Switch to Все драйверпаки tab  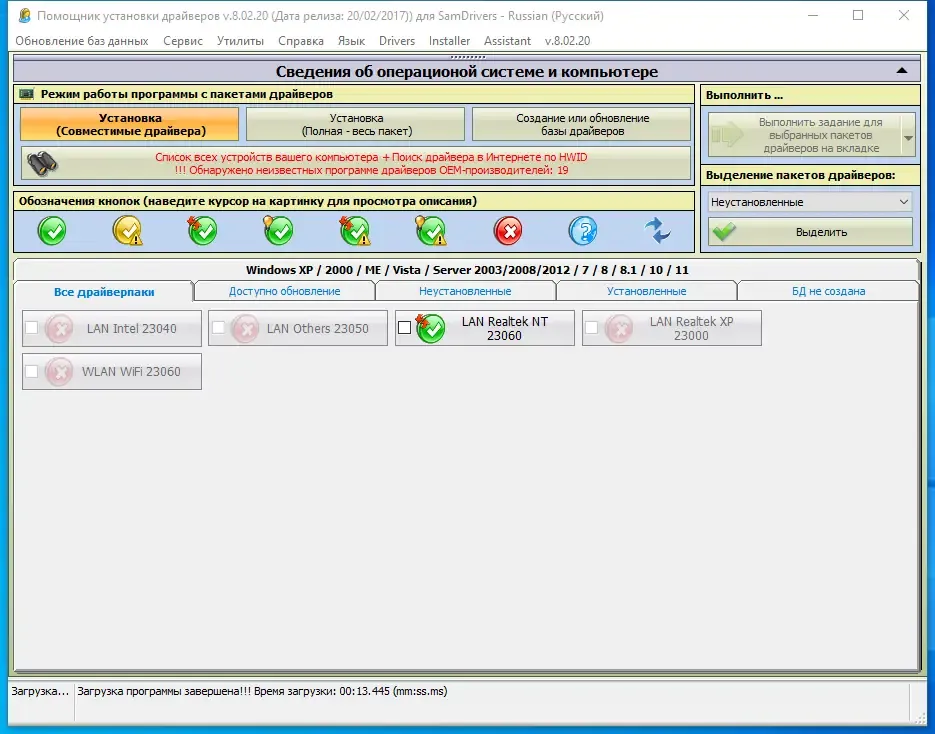104,292
